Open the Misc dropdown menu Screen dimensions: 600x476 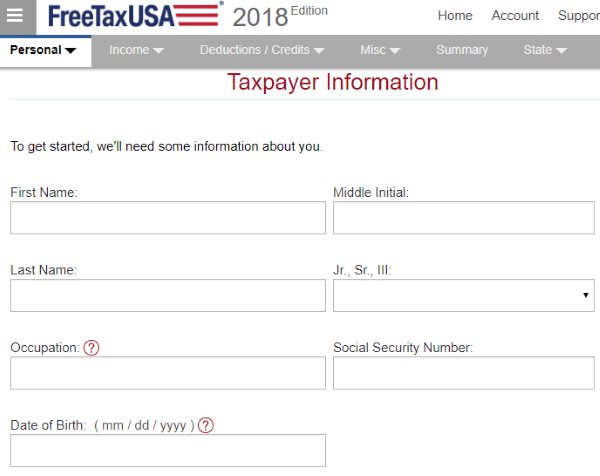[380, 50]
